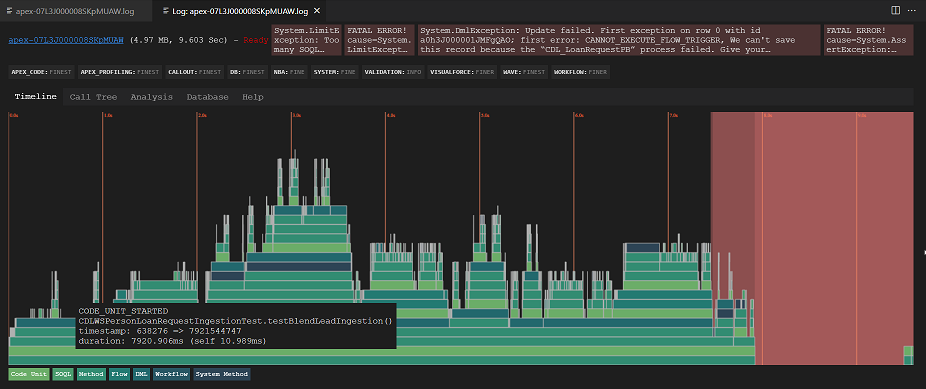The height and width of the screenshot is (389, 926).
Task: Click the System Method legend swatch
Action: pos(222,374)
